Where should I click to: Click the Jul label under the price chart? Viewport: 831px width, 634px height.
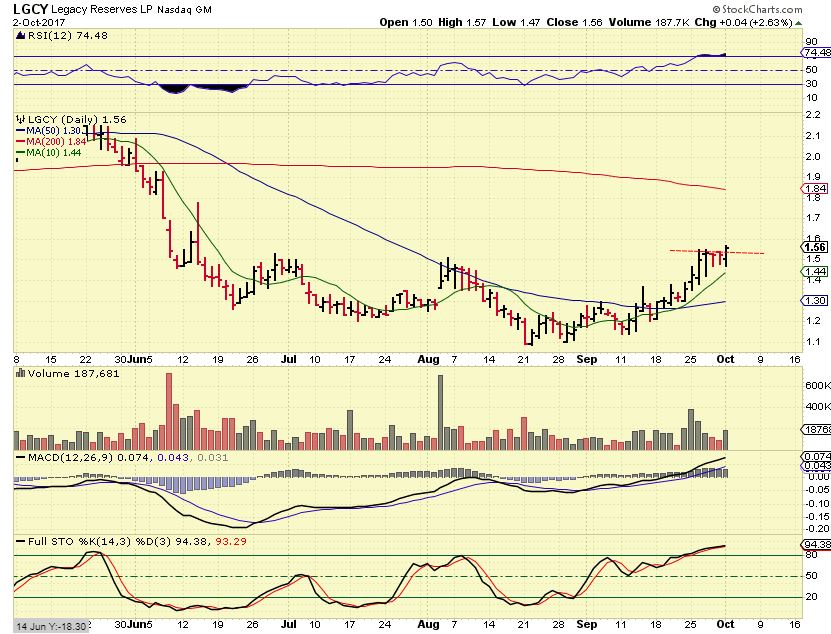[x=288, y=359]
